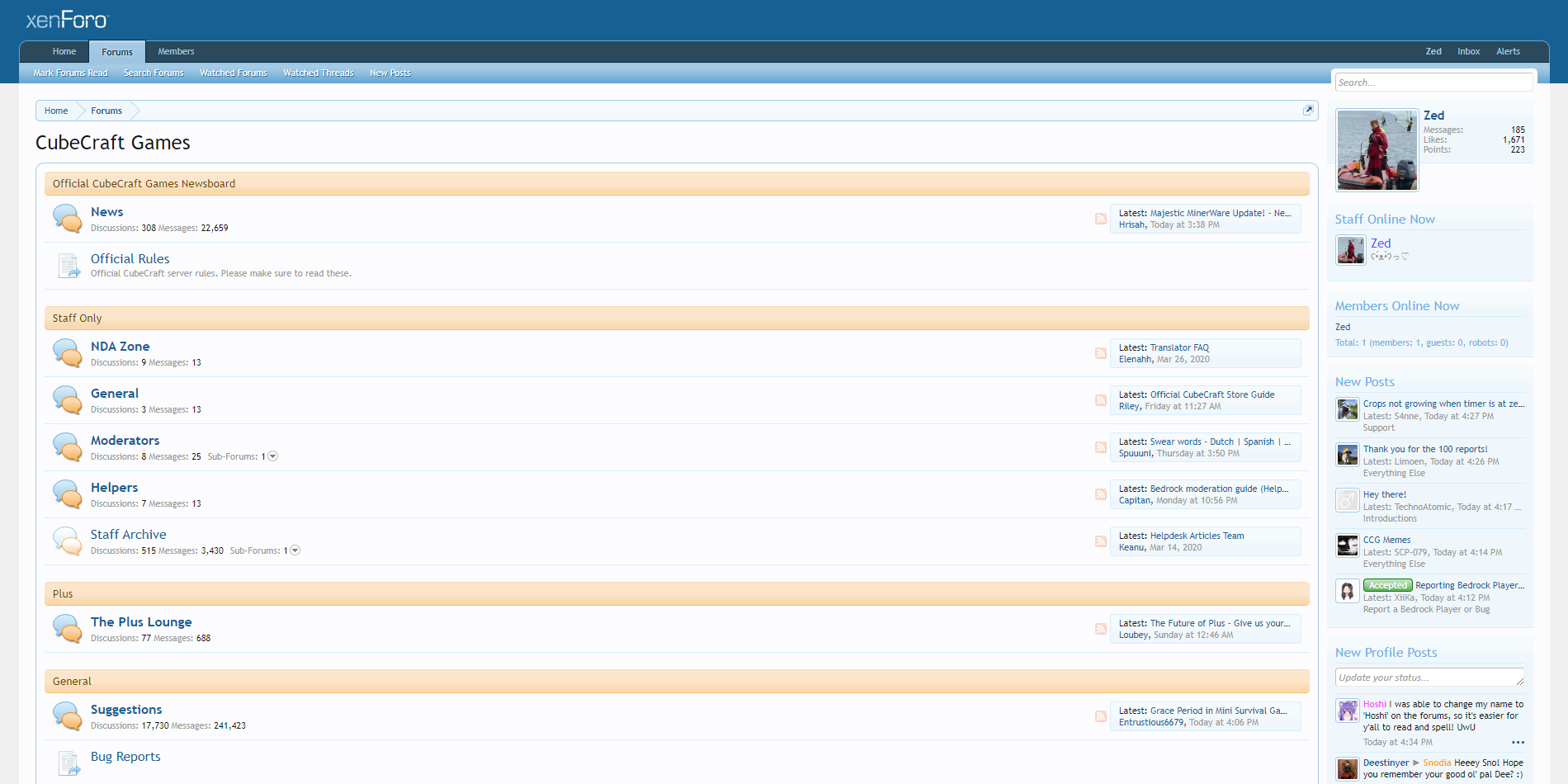Viewport: 1568px width, 784px height.
Task: Click The Plus Lounge forum bubble icon
Action: tap(68, 629)
